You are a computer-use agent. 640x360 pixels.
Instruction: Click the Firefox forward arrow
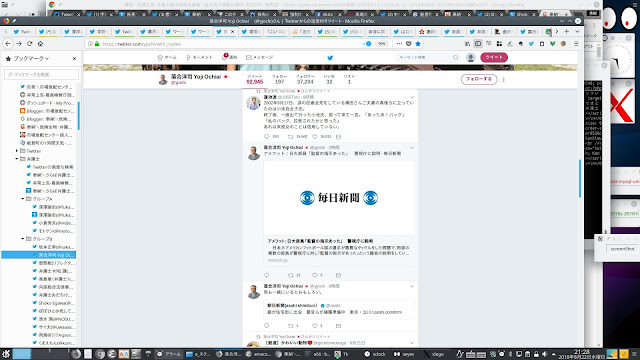coord(19,44)
